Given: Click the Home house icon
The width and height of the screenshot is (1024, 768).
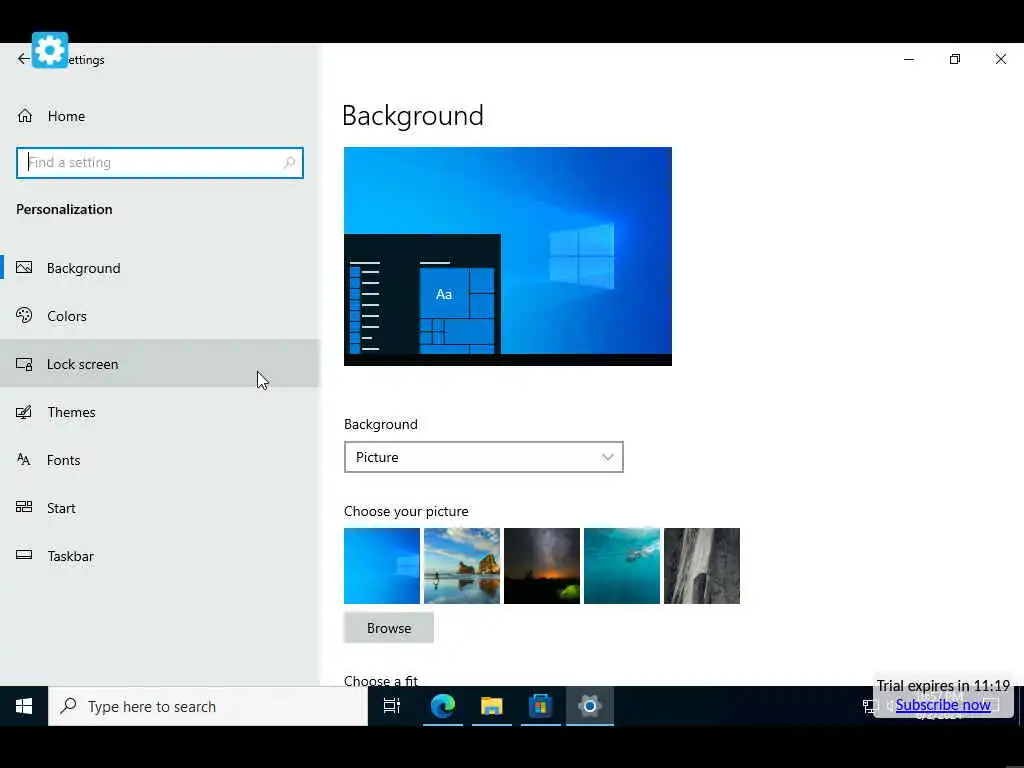Looking at the screenshot, I should point(25,116).
